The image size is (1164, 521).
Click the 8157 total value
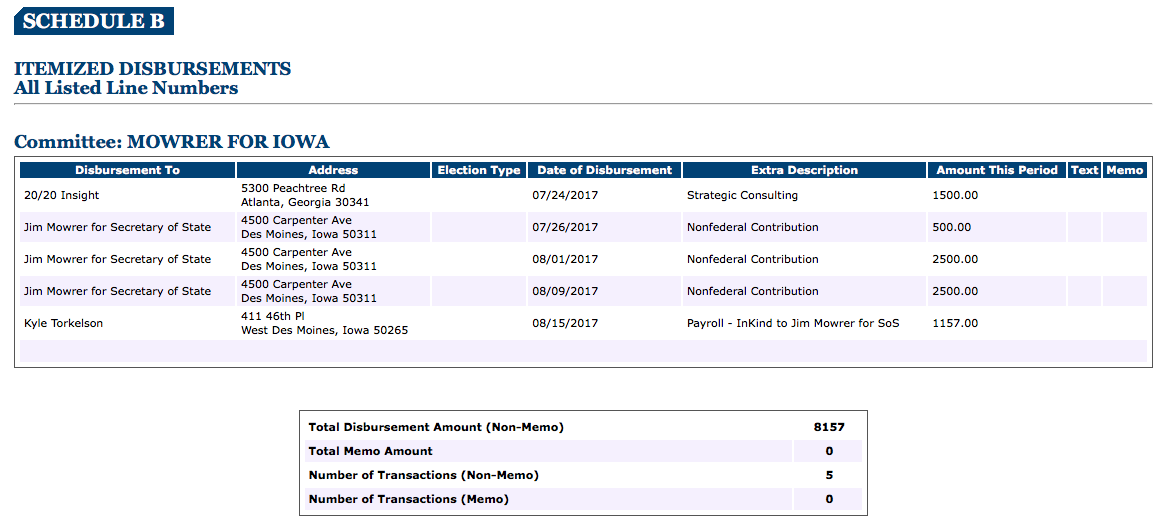point(829,427)
